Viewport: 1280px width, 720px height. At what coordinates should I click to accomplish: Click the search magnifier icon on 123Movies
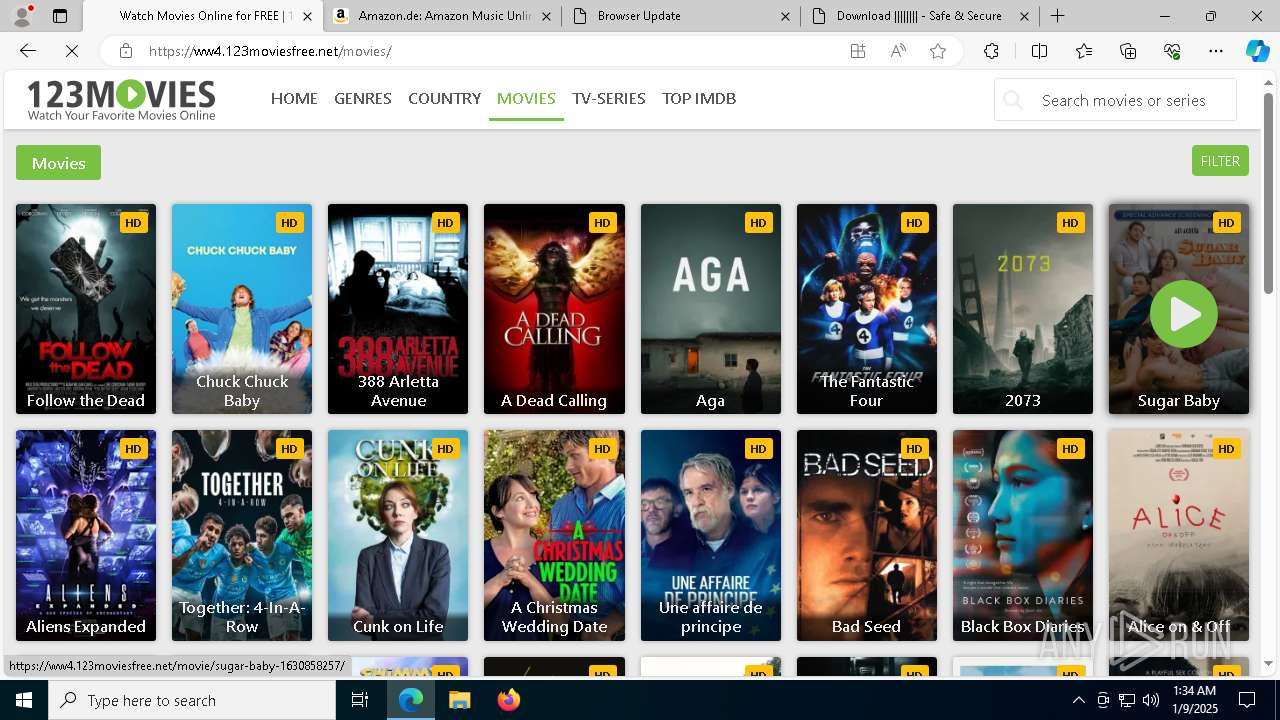[x=1013, y=100]
